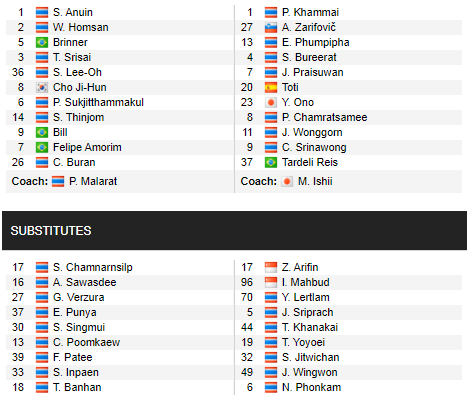469x399 pixels.
Task: Click Brazil flag next to Felipe Amorim
Action: click(42, 147)
